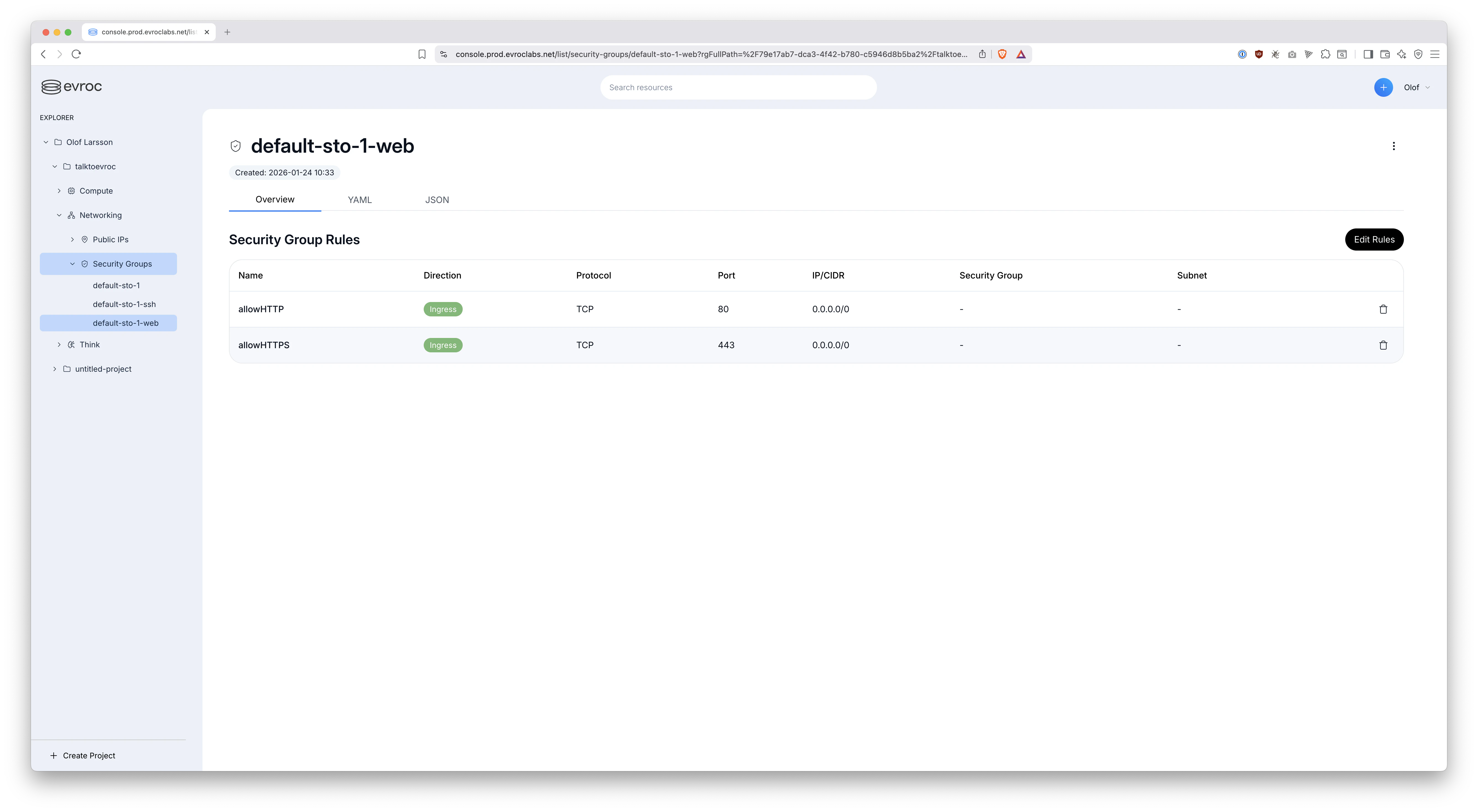Select default-sto-1-ssh security group
The height and width of the screenshot is (812, 1478).
(124, 304)
